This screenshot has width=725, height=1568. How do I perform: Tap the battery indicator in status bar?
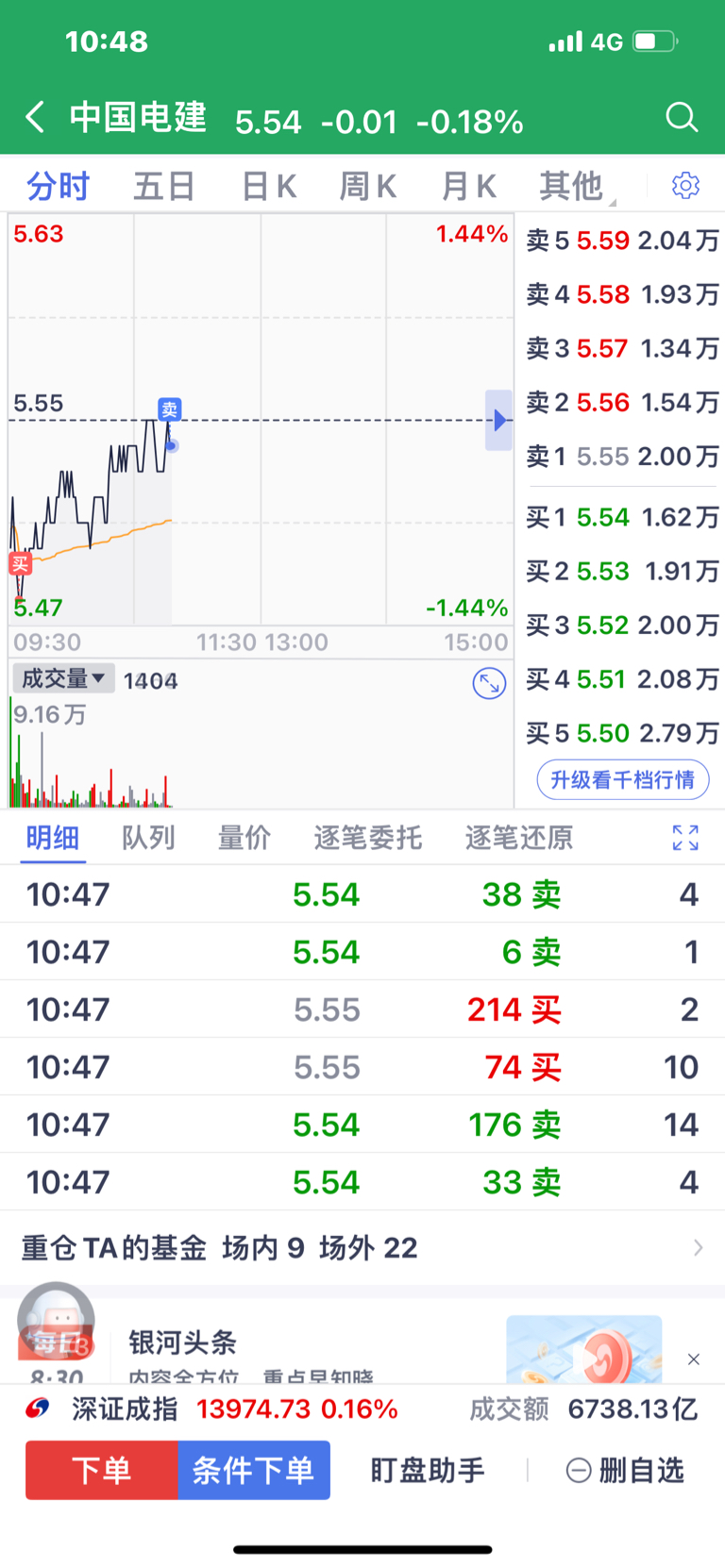655,42
